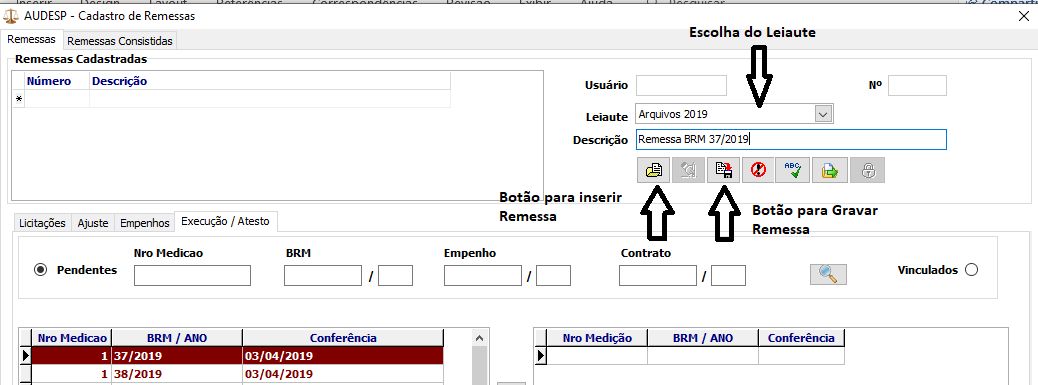The image size is (1038, 385).
Task: Switch to the Remessas Consistidas tab
Action: [x=120, y=41]
